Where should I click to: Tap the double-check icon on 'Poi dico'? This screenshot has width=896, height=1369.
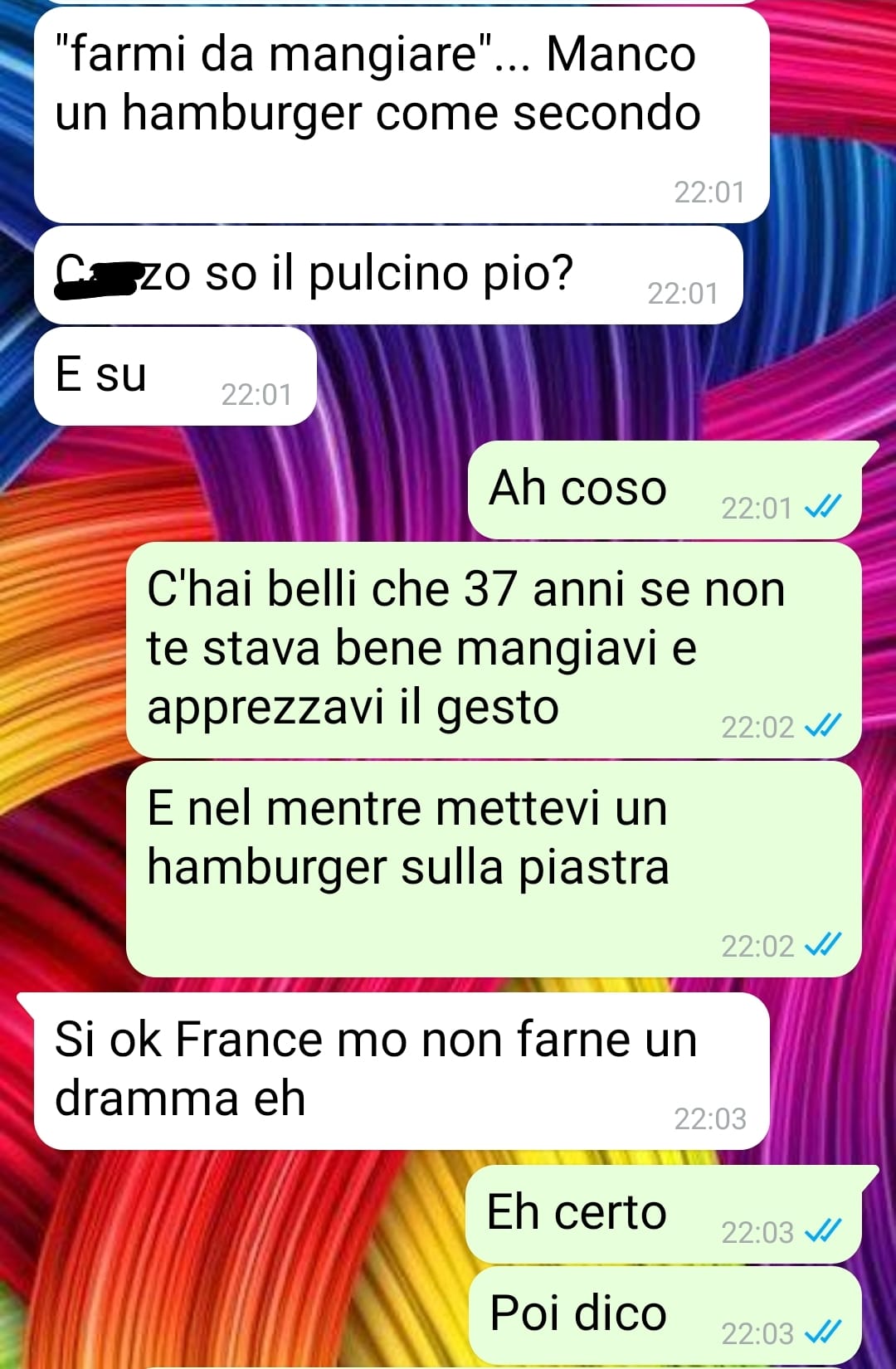[x=824, y=1332]
